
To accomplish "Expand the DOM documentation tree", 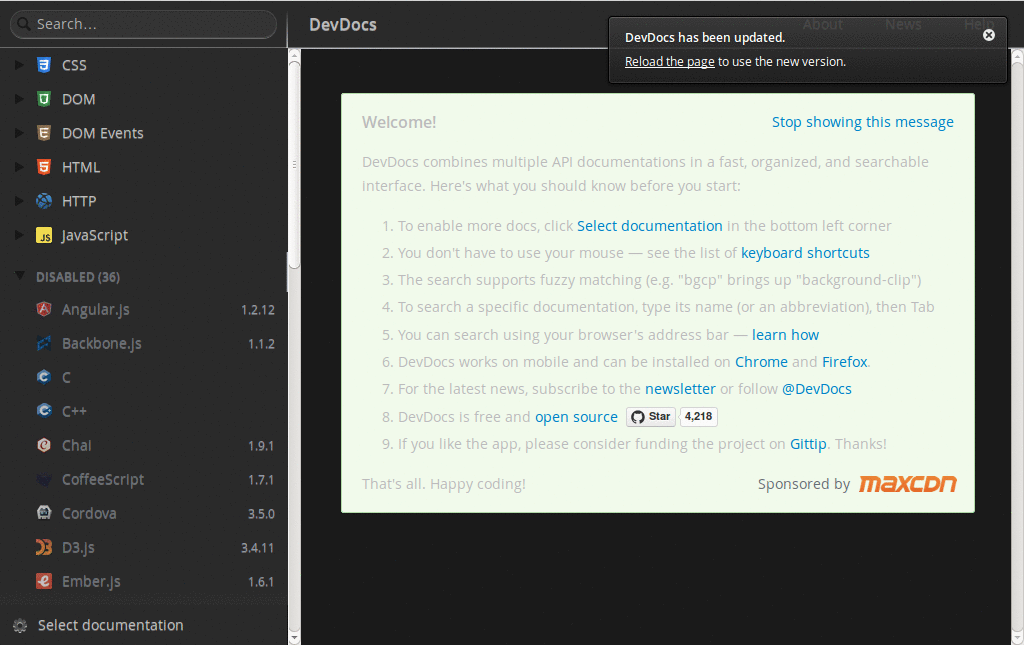I will pos(19,99).
